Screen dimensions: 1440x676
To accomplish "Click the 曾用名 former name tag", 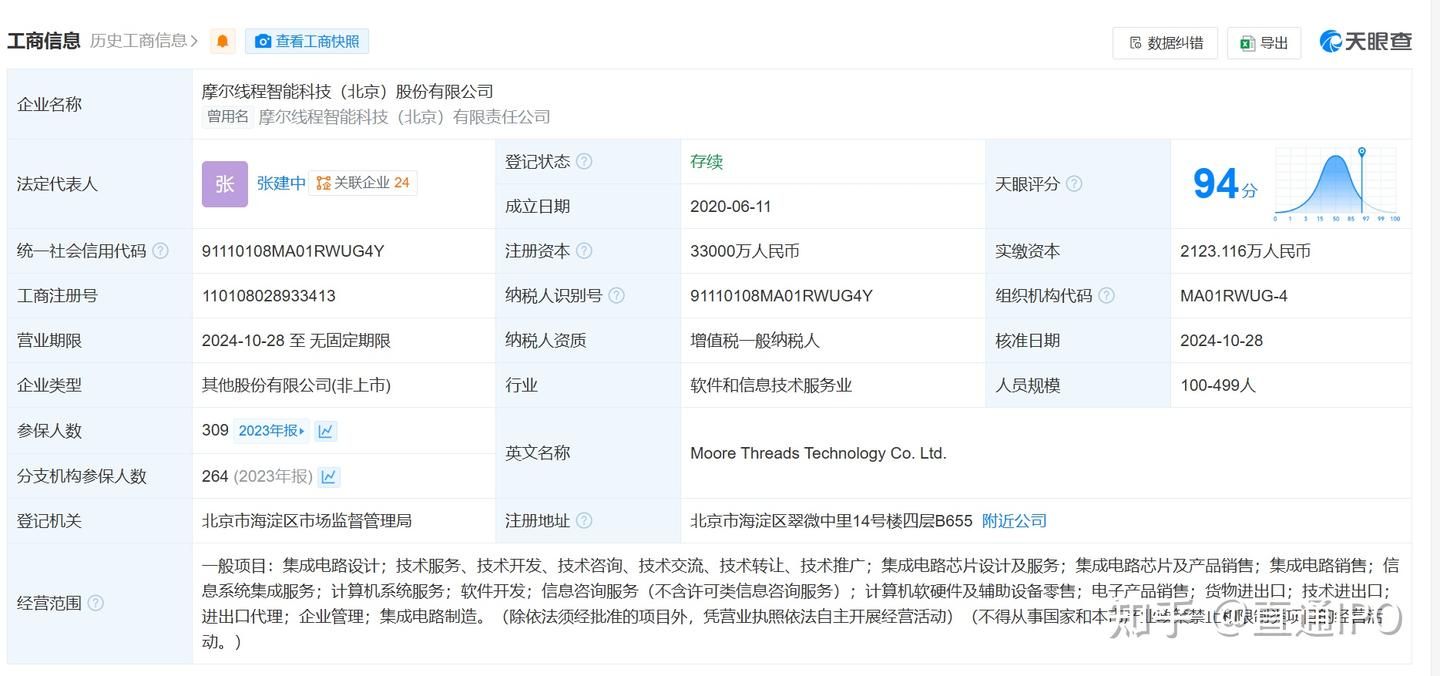I will click(227, 116).
